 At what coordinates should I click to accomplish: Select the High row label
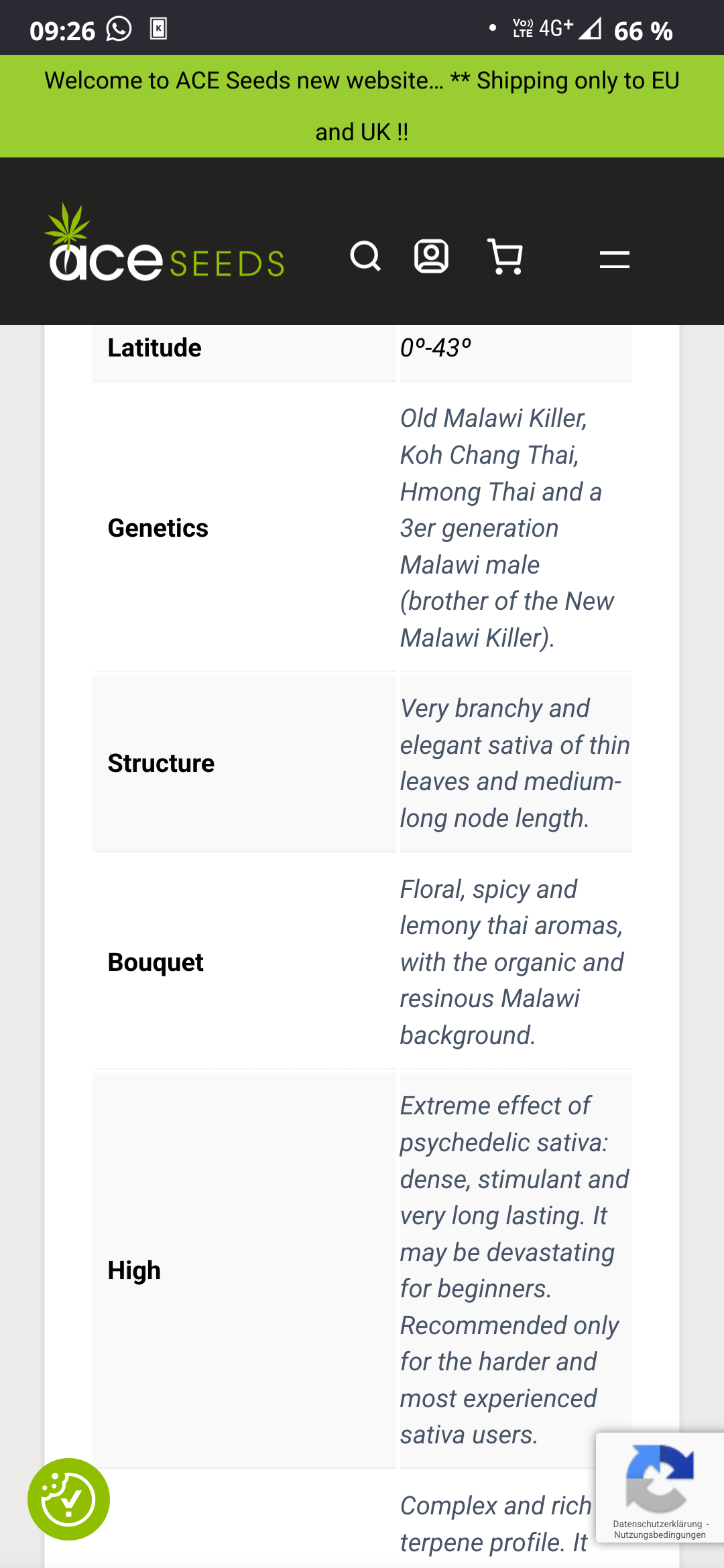(x=135, y=1270)
